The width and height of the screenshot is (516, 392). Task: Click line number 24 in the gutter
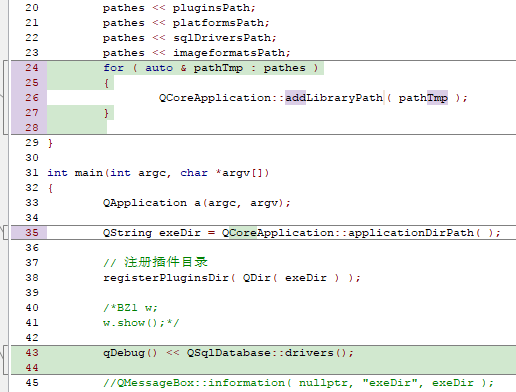pyautogui.click(x=32, y=68)
